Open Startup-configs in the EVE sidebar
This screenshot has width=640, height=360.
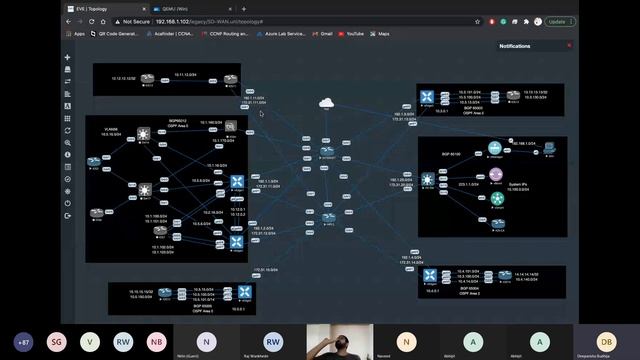tap(67, 94)
